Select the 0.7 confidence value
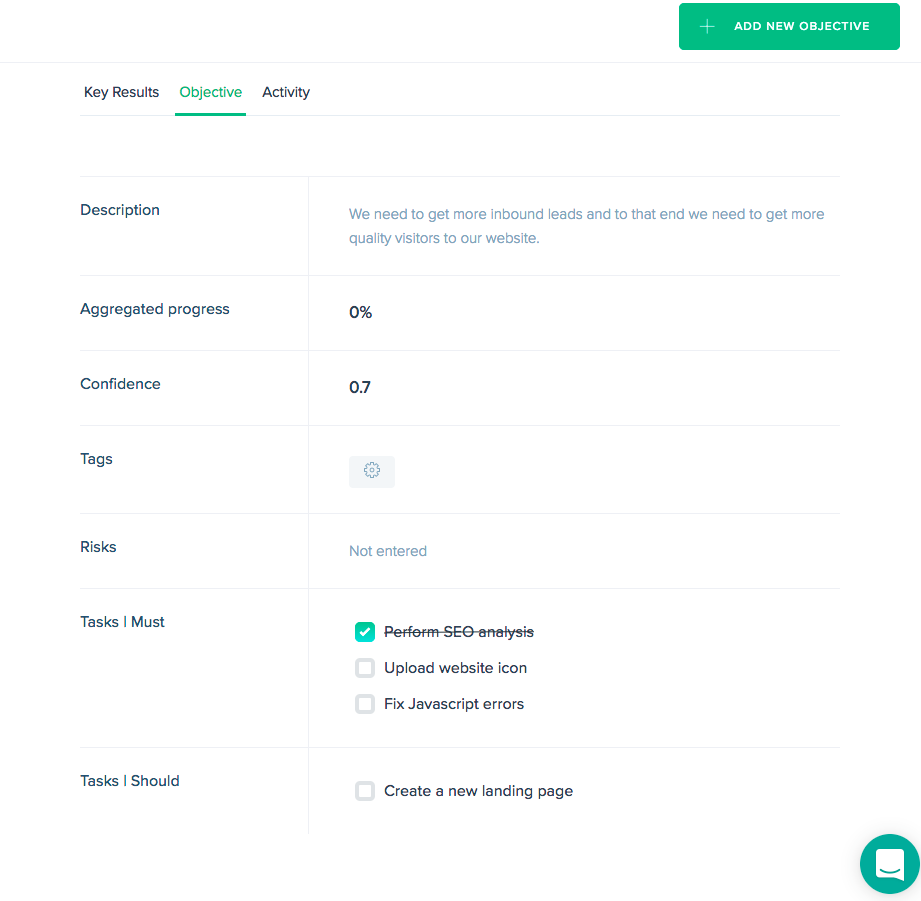The width and height of the screenshot is (921, 901). click(x=359, y=388)
